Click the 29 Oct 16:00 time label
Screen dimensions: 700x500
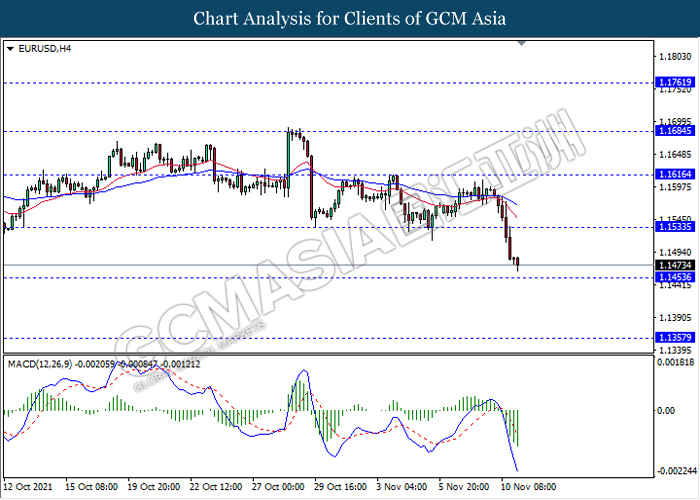pyautogui.click(x=340, y=487)
